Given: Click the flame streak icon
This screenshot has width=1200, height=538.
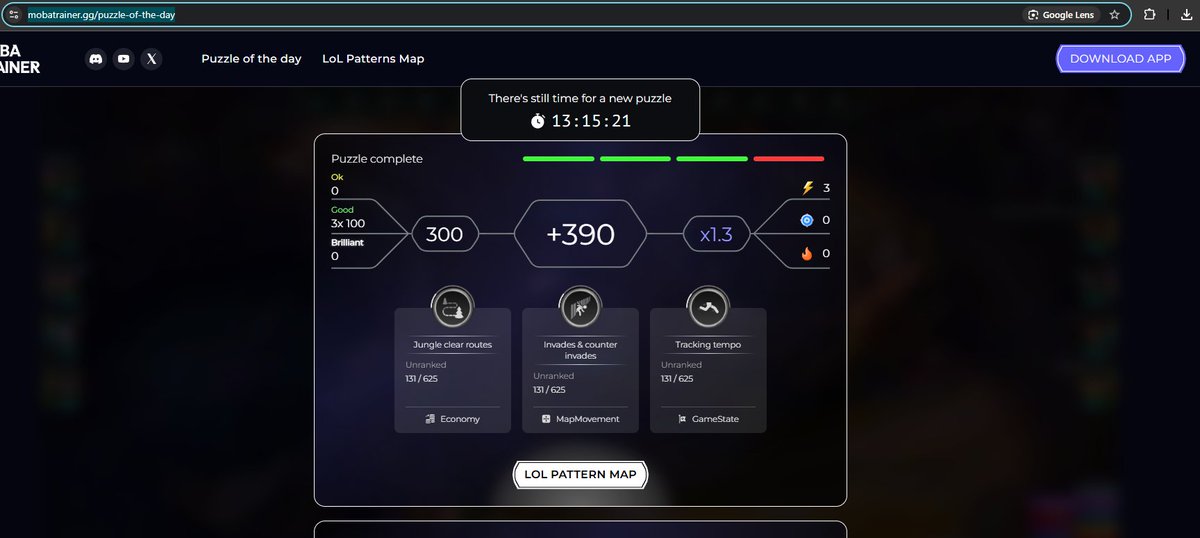Looking at the screenshot, I should coord(808,254).
